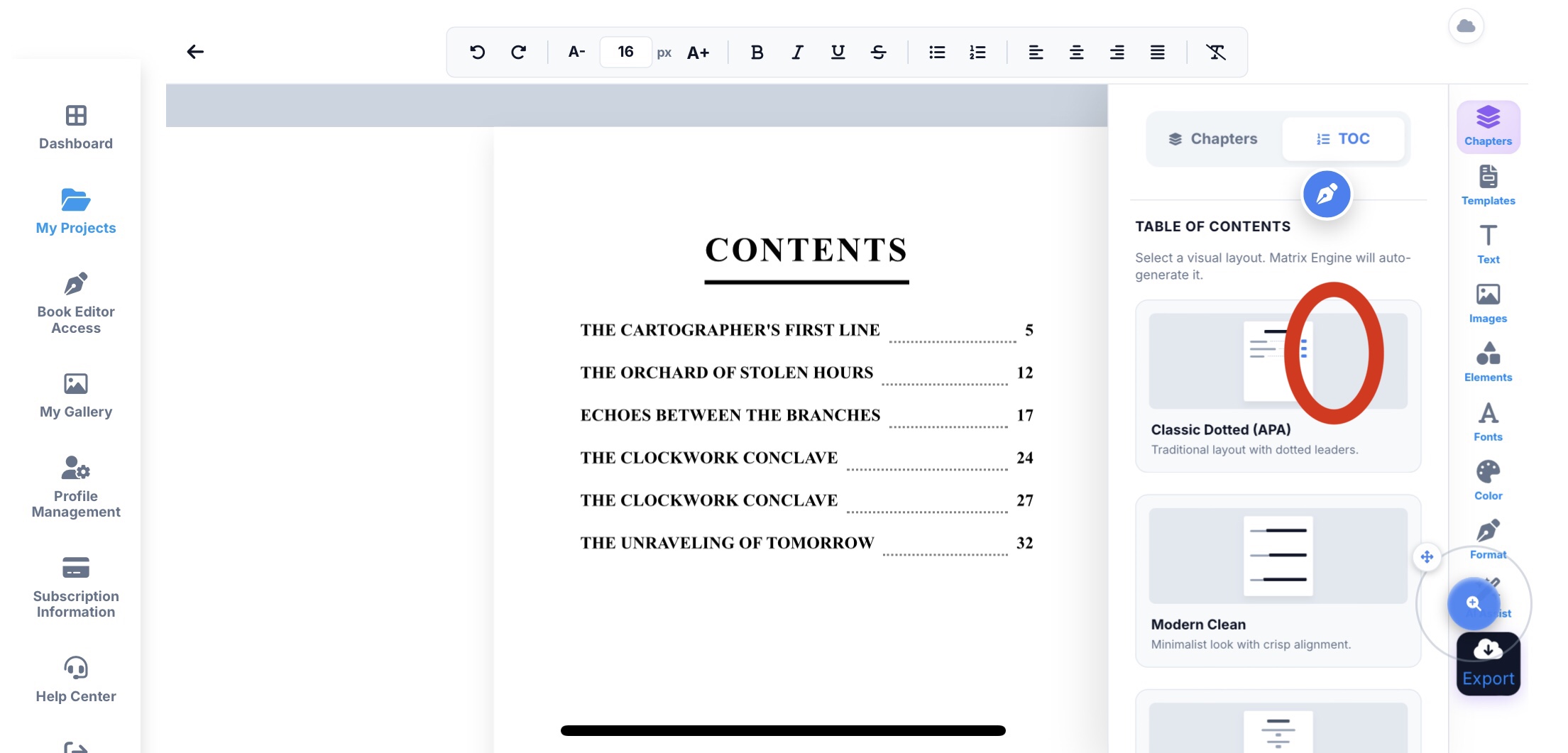
Task: Click the CONTENTS heading on the page
Action: coord(806,250)
